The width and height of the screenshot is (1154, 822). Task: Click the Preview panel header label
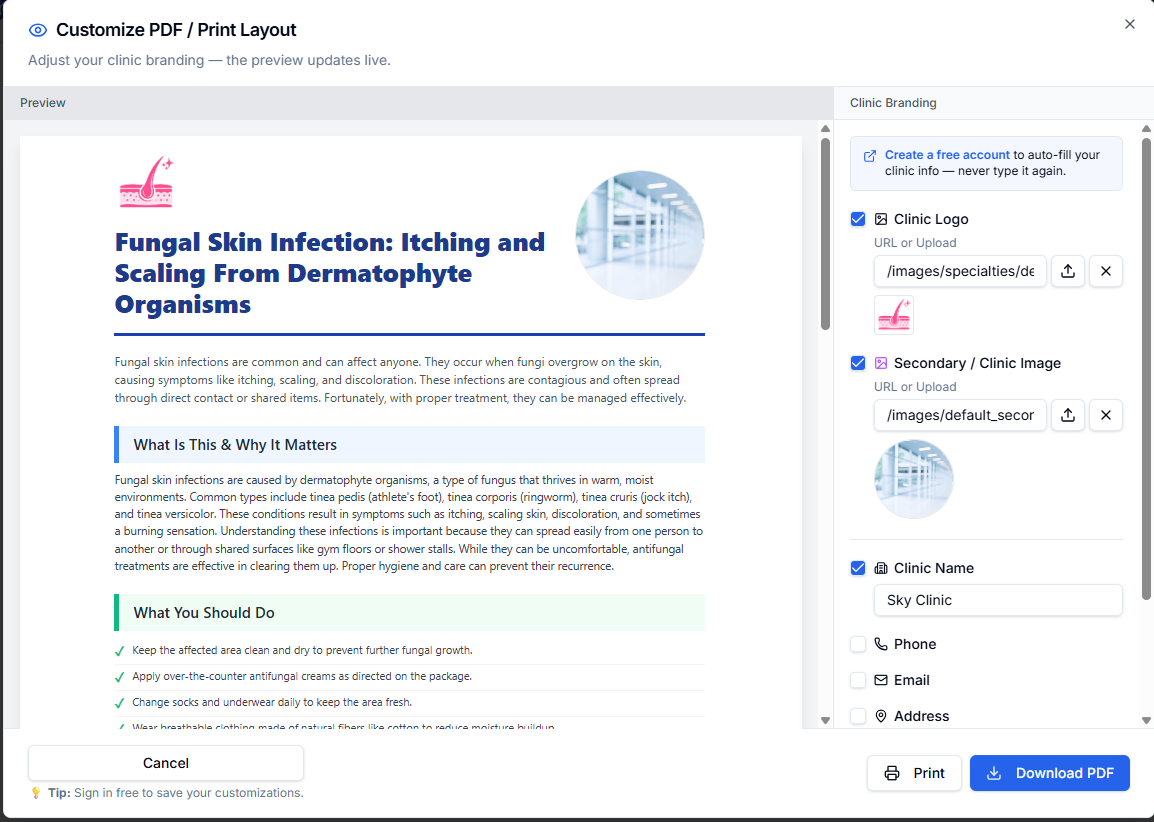pyautogui.click(x=43, y=103)
